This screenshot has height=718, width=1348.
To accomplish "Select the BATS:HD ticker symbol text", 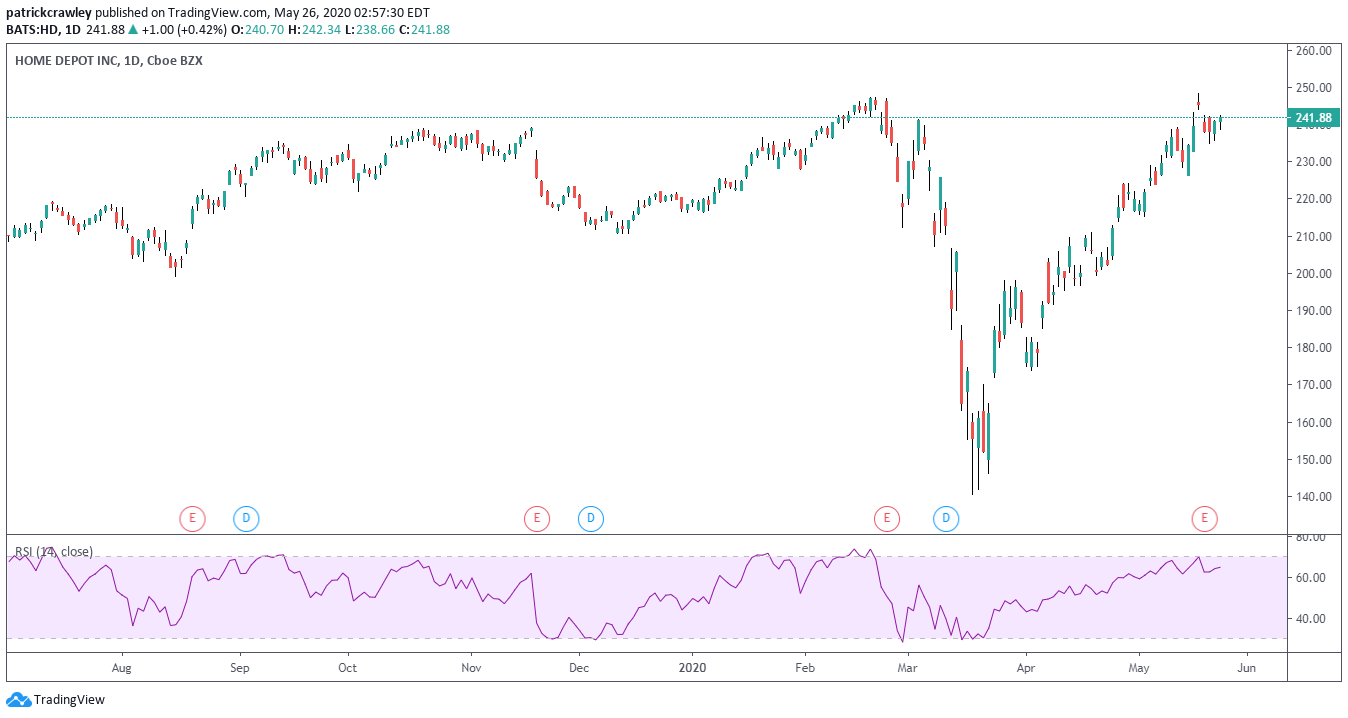I will [32, 30].
